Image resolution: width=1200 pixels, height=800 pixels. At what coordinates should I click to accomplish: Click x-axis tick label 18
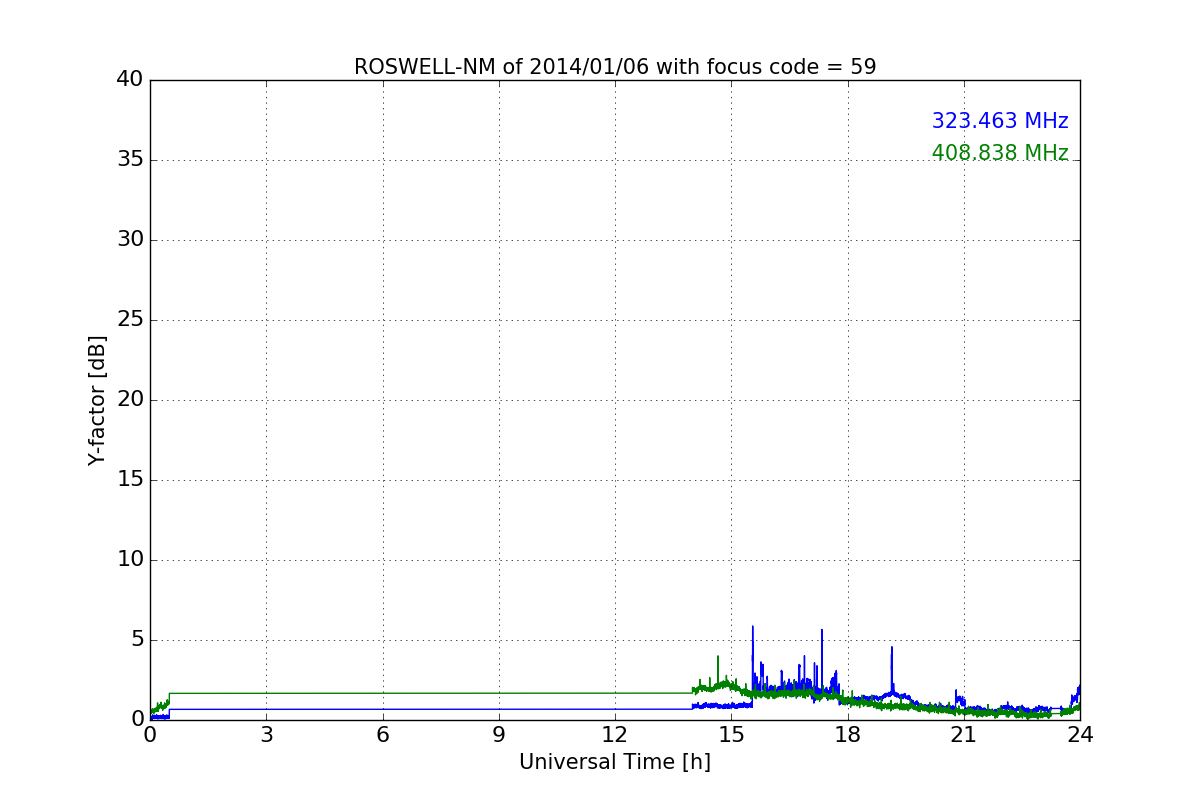tap(848, 735)
